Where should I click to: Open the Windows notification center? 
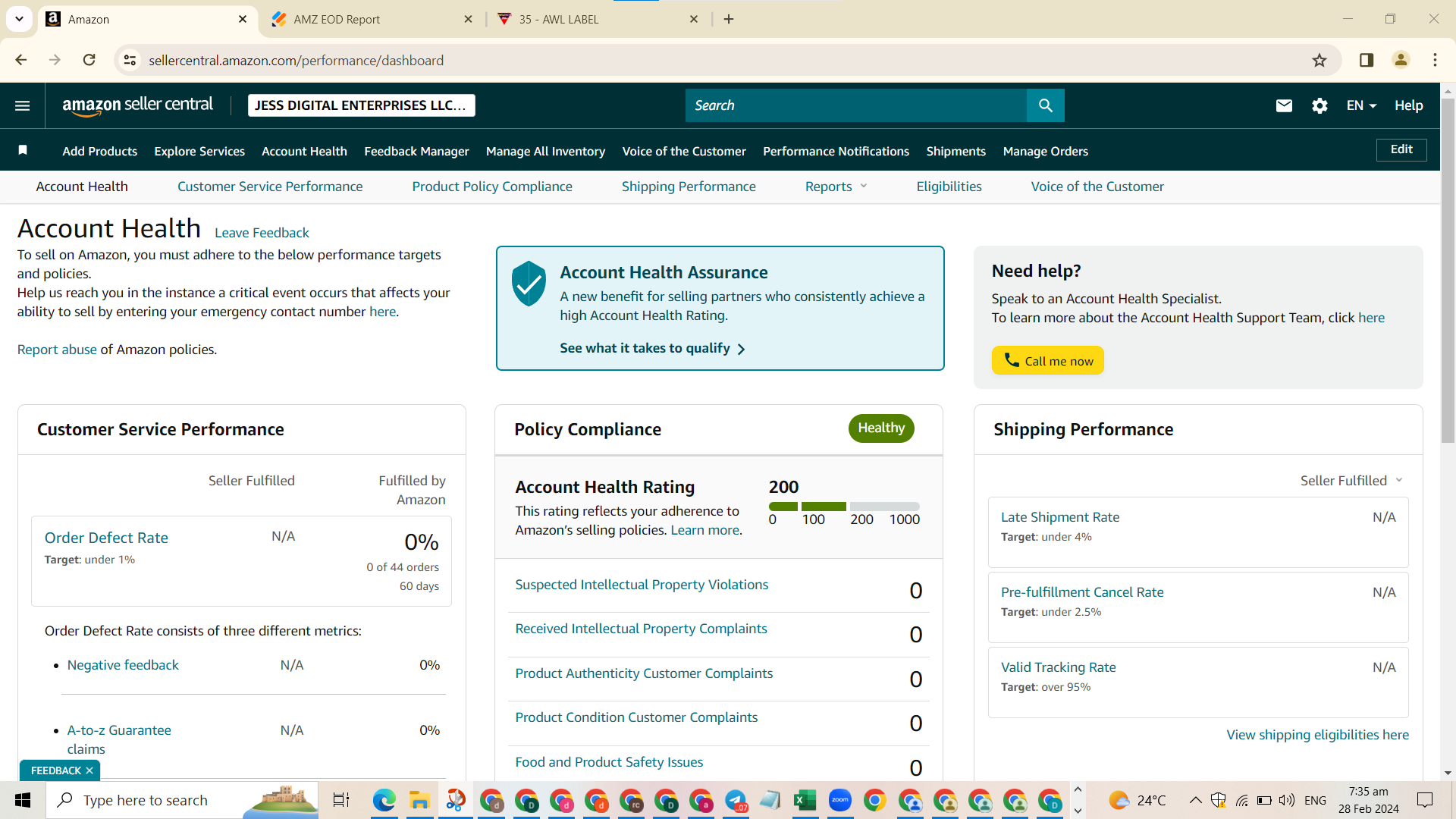[x=1425, y=800]
